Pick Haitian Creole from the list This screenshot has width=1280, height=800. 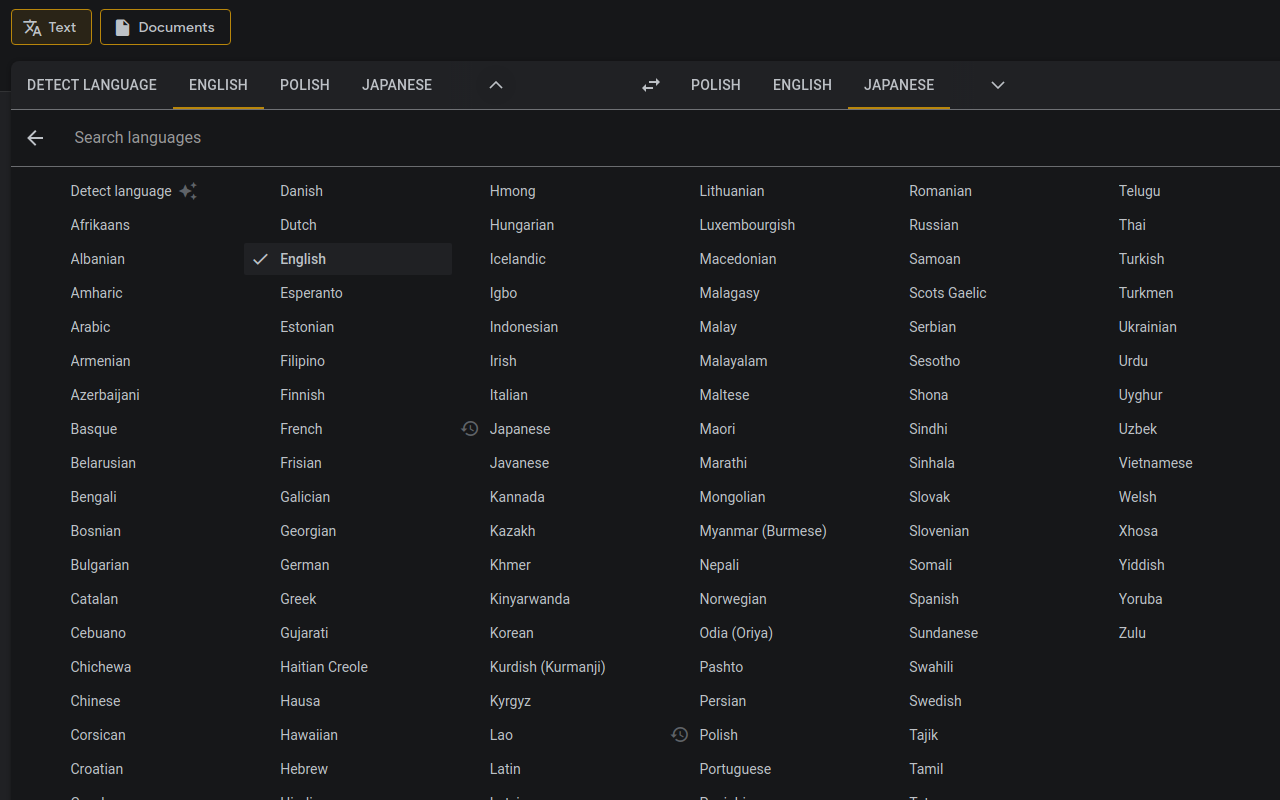coord(324,667)
